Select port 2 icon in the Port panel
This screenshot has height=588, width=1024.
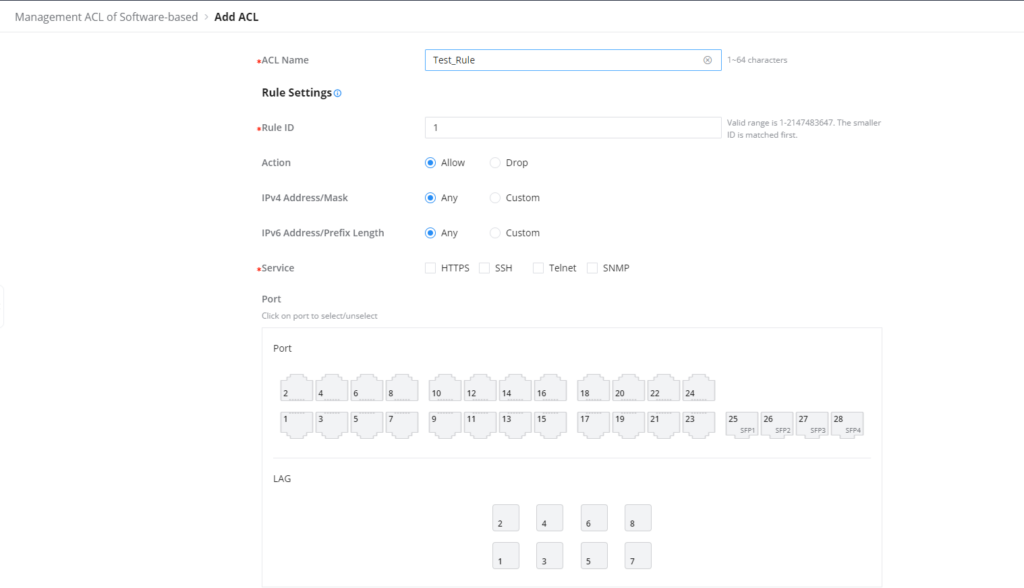296,387
